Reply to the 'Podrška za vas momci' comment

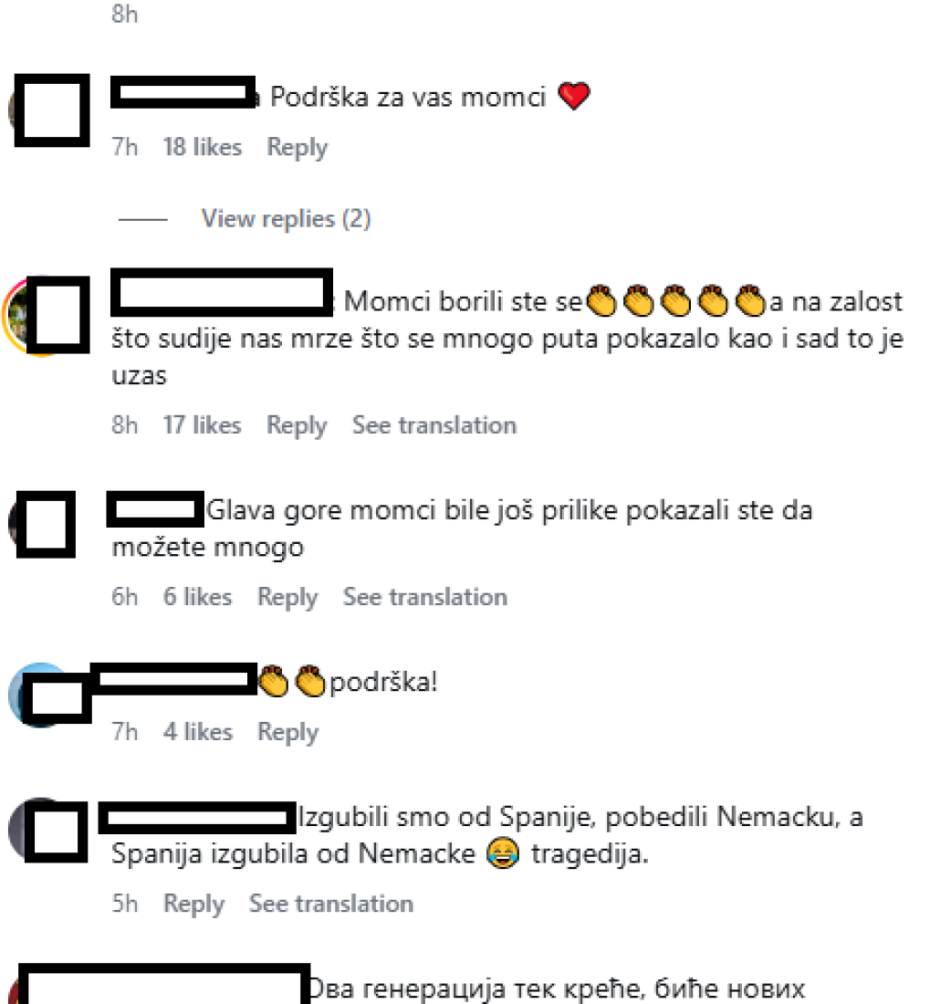coord(297,147)
